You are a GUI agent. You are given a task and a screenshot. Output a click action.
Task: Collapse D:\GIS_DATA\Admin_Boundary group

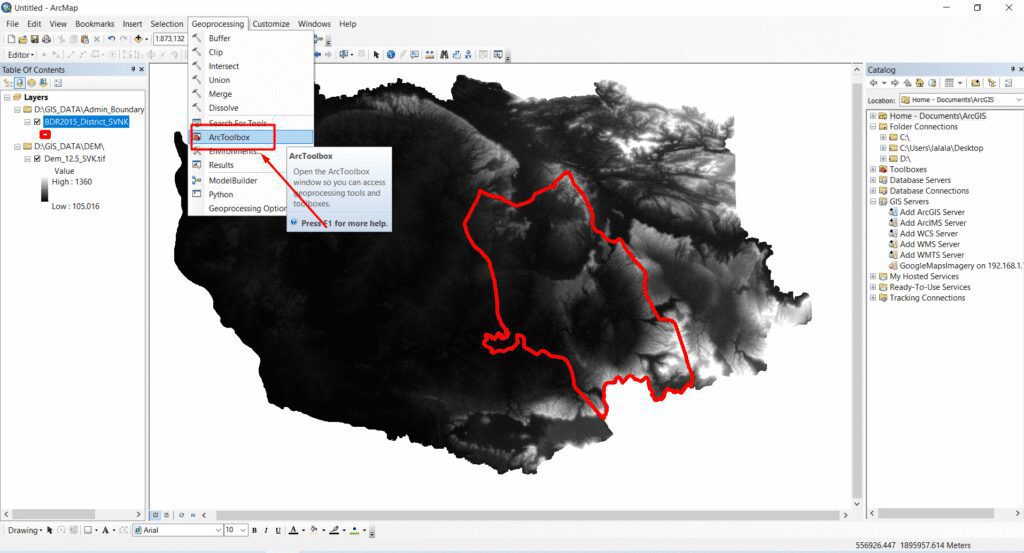(18, 110)
